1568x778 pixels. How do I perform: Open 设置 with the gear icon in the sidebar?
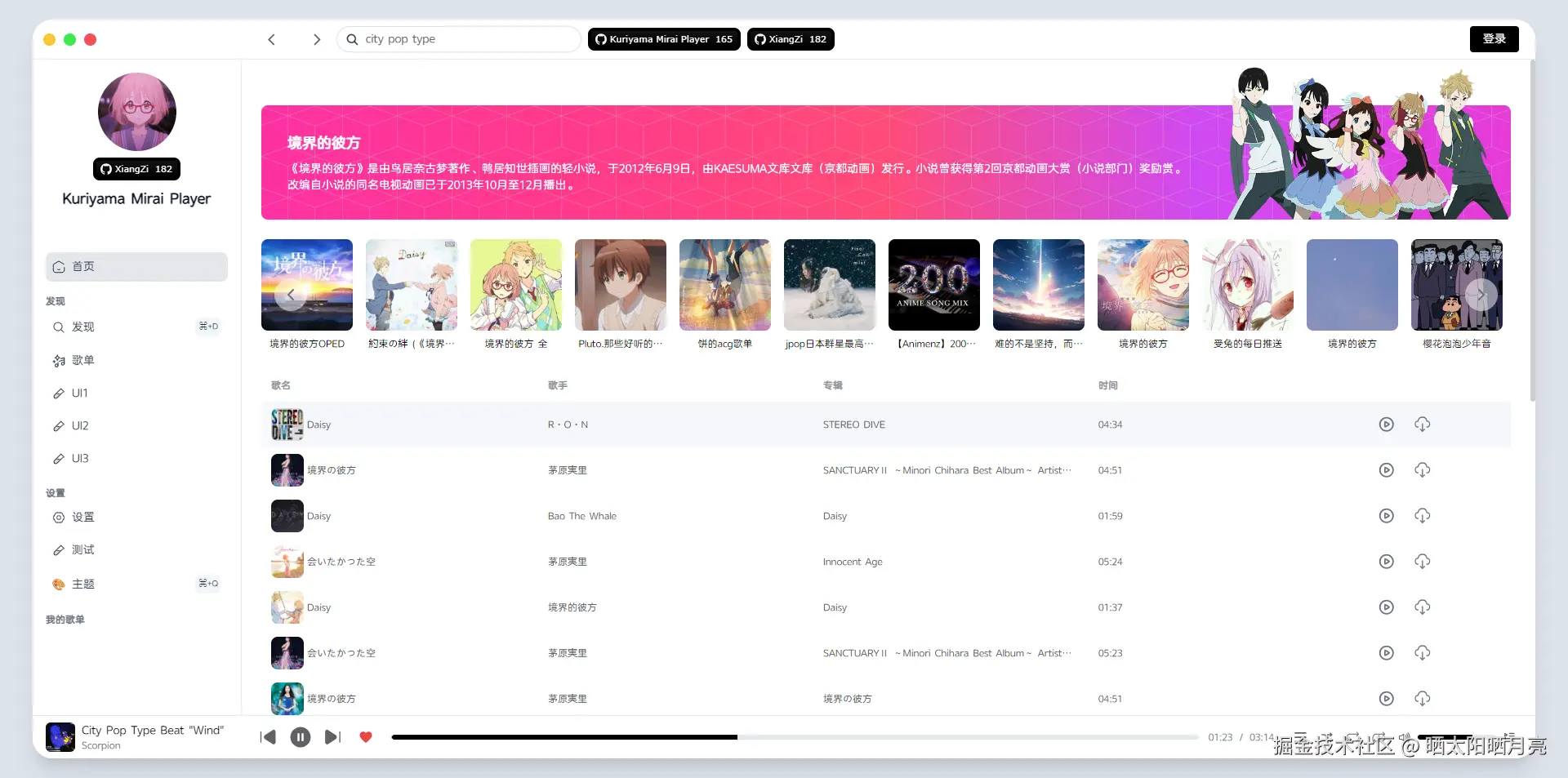tap(136, 517)
